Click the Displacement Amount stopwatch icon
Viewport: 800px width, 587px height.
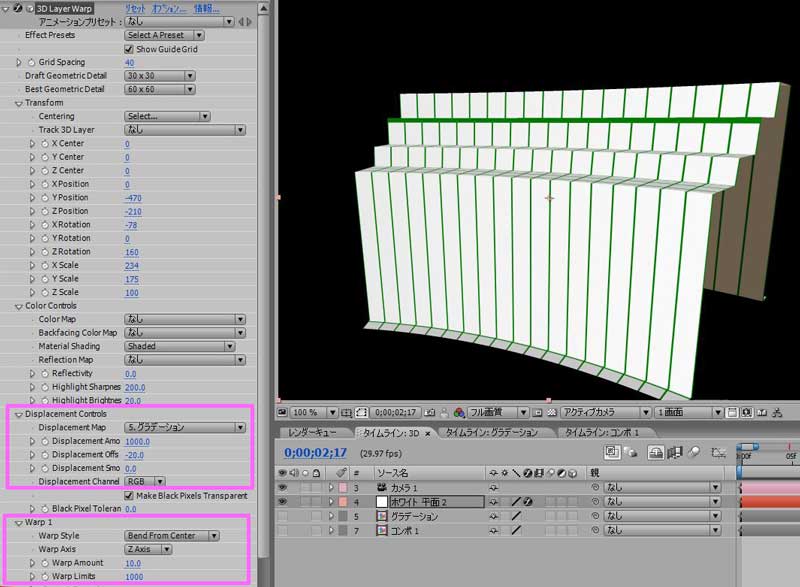tap(44, 441)
